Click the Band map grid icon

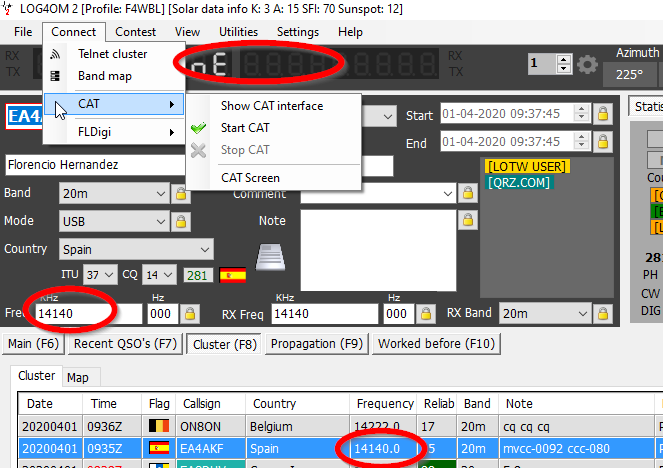55,76
